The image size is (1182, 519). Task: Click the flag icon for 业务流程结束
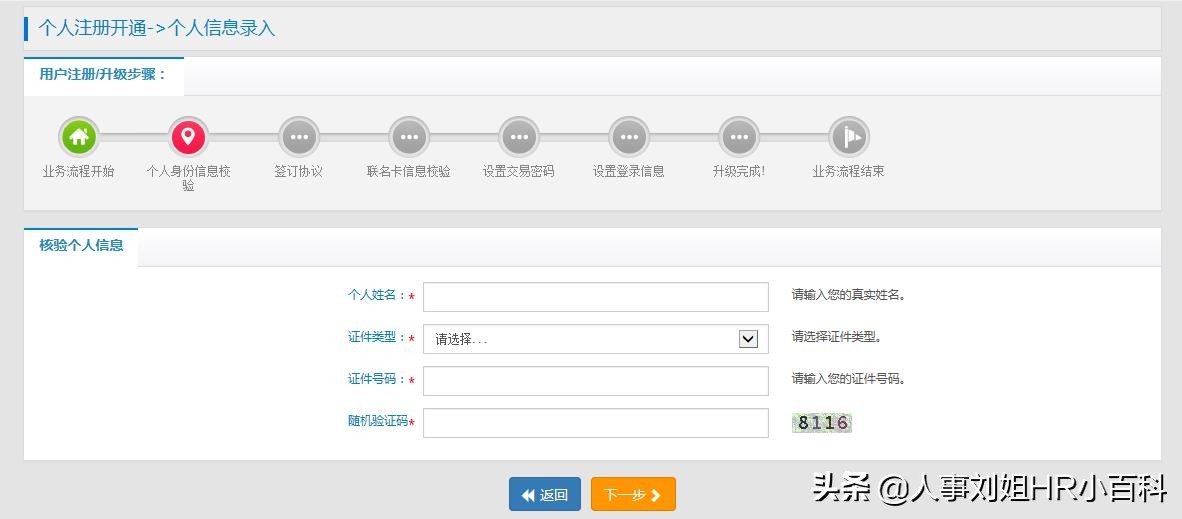click(x=849, y=137)
